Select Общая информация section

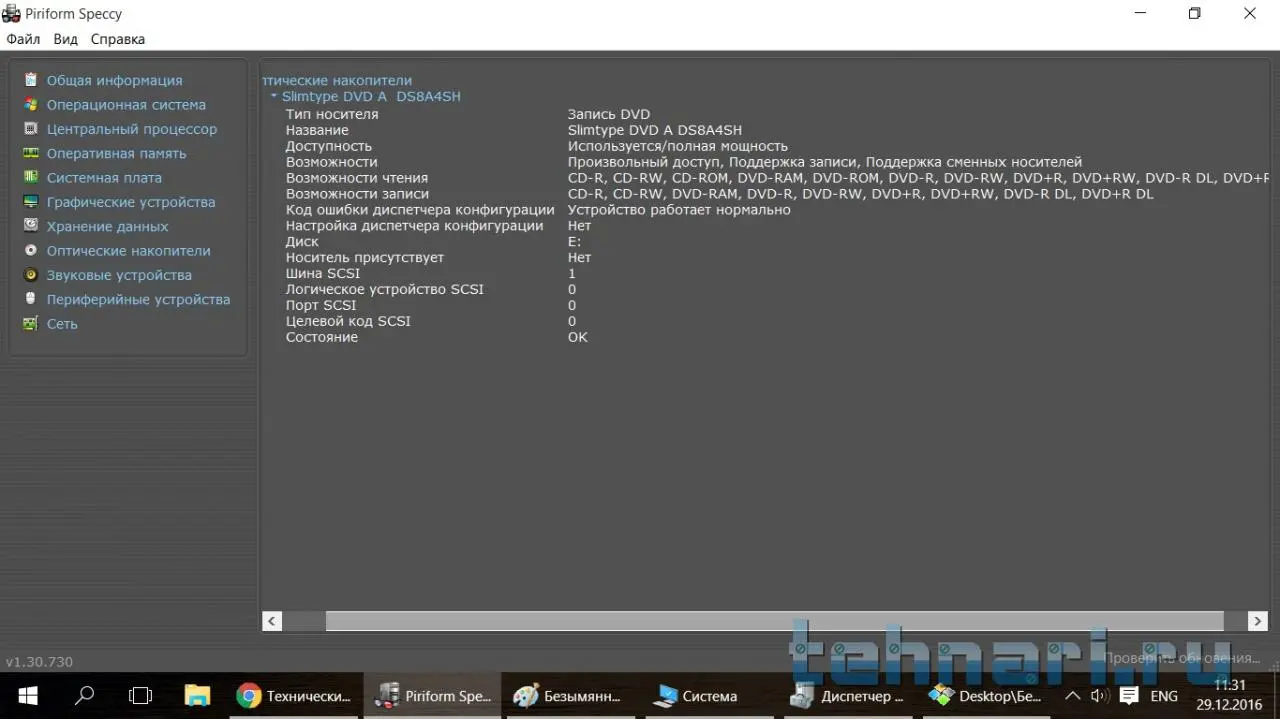(114, 80)
